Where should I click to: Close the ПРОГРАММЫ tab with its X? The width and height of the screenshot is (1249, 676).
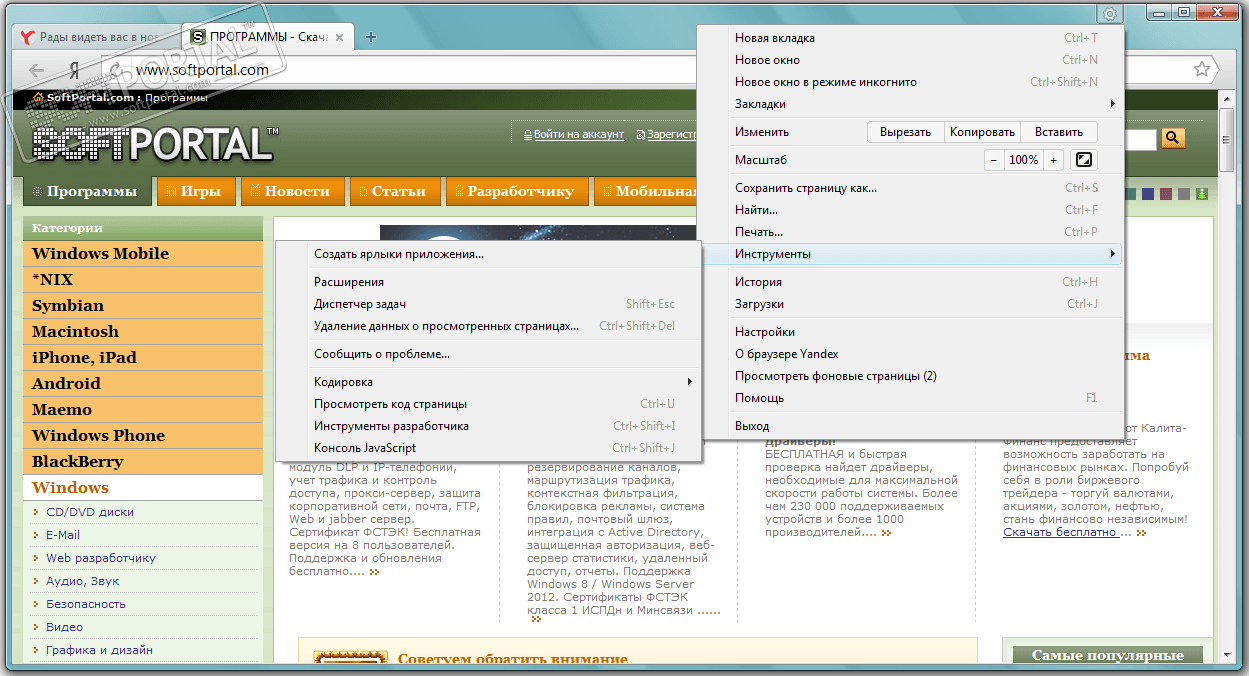point(340,37)
